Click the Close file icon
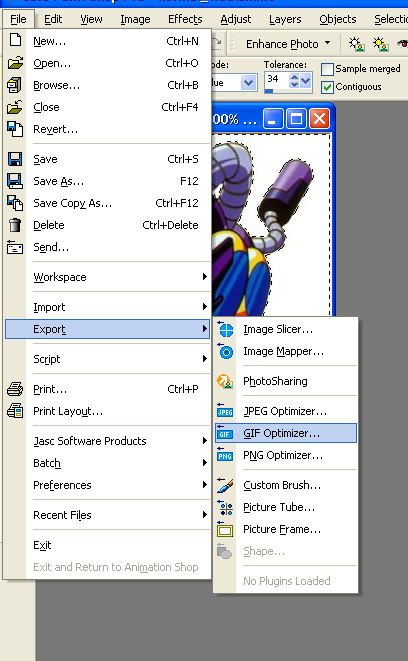 tap(15, 107)
